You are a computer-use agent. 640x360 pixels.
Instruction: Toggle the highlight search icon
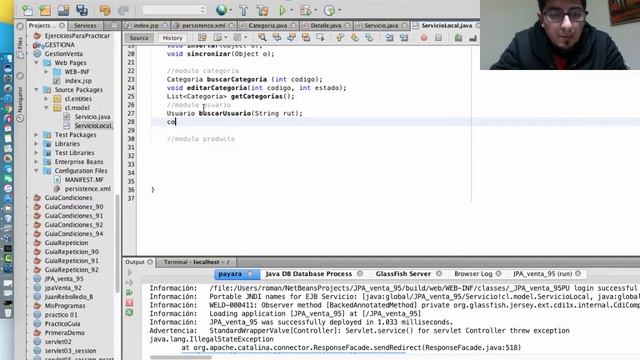point(306,38)
